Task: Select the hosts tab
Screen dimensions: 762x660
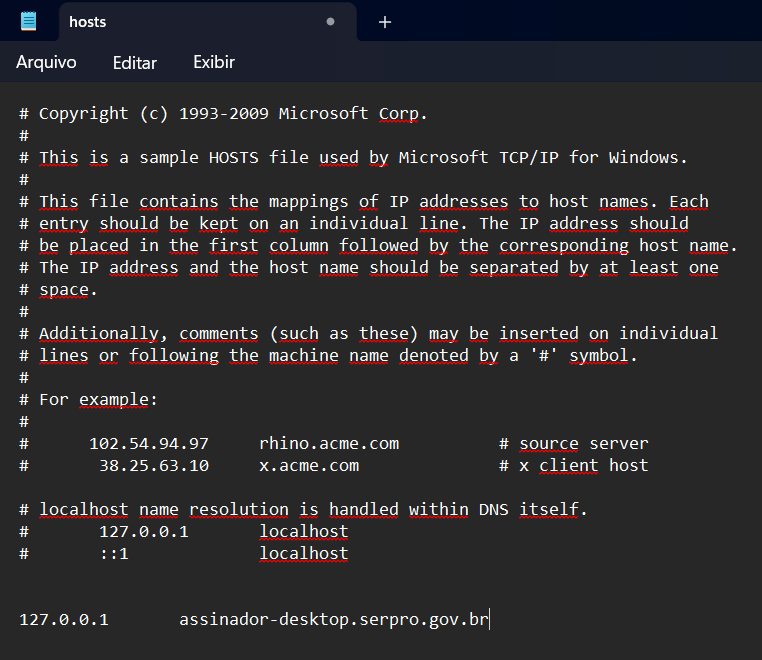Action: [208, 22]
